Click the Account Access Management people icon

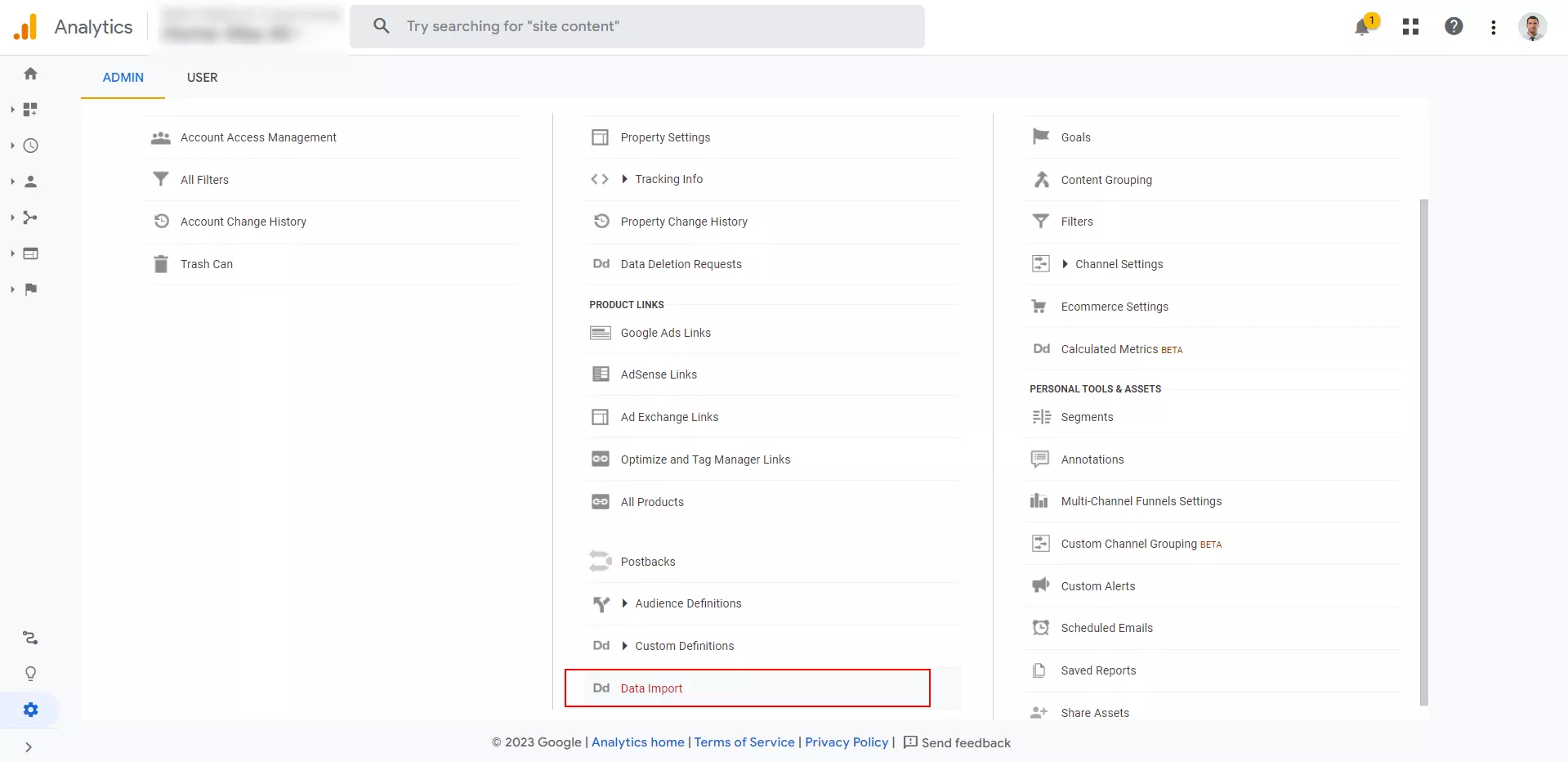(161, 137)
